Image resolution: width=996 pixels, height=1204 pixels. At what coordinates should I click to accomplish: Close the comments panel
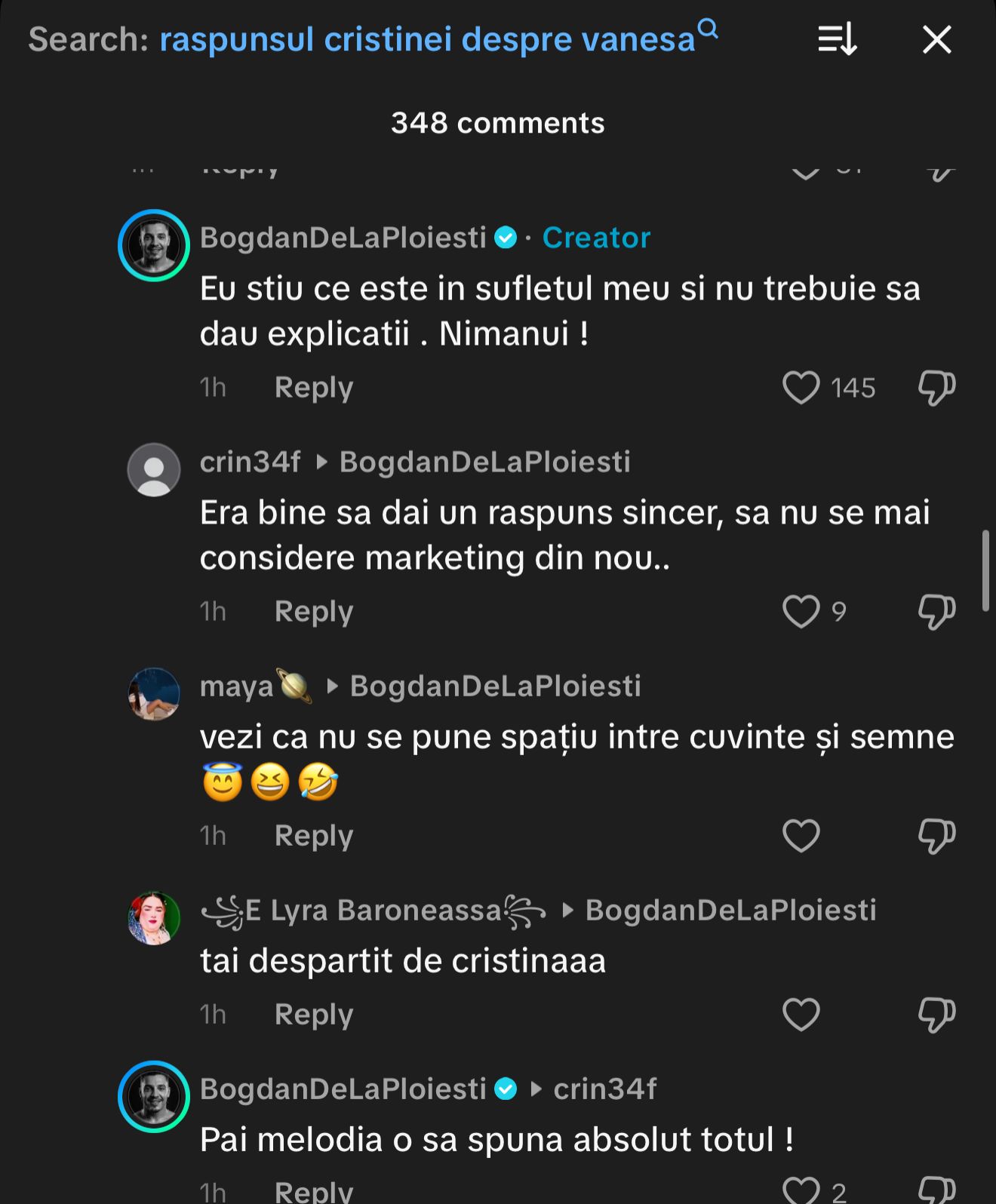[x=936, y=39]
